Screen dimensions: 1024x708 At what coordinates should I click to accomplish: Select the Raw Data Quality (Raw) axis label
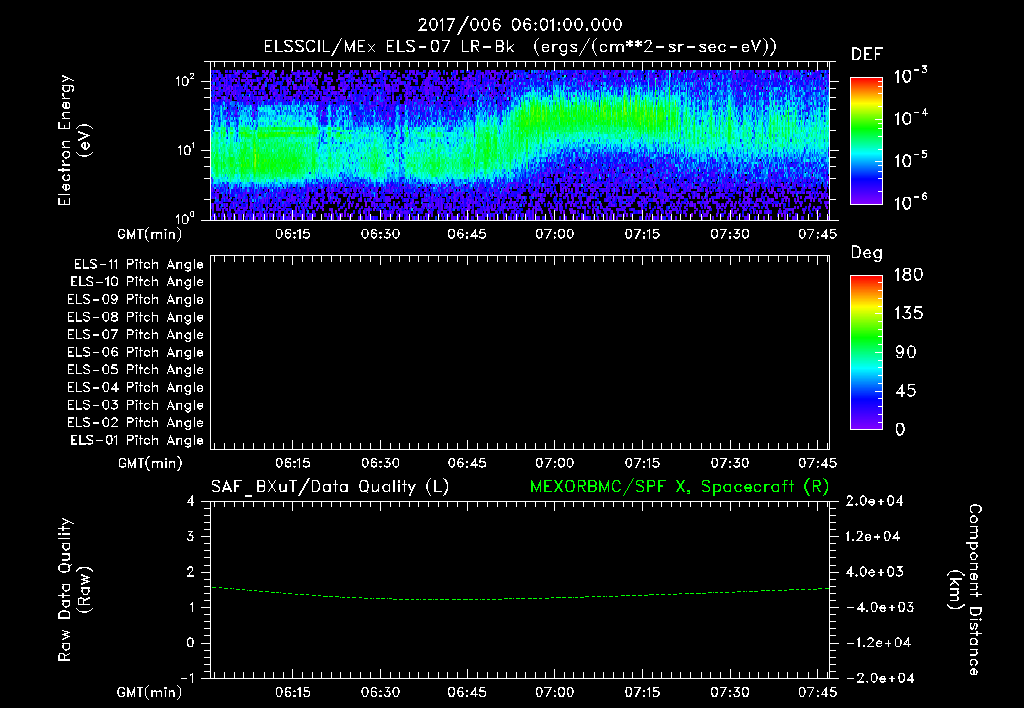[x=74, y=590]
